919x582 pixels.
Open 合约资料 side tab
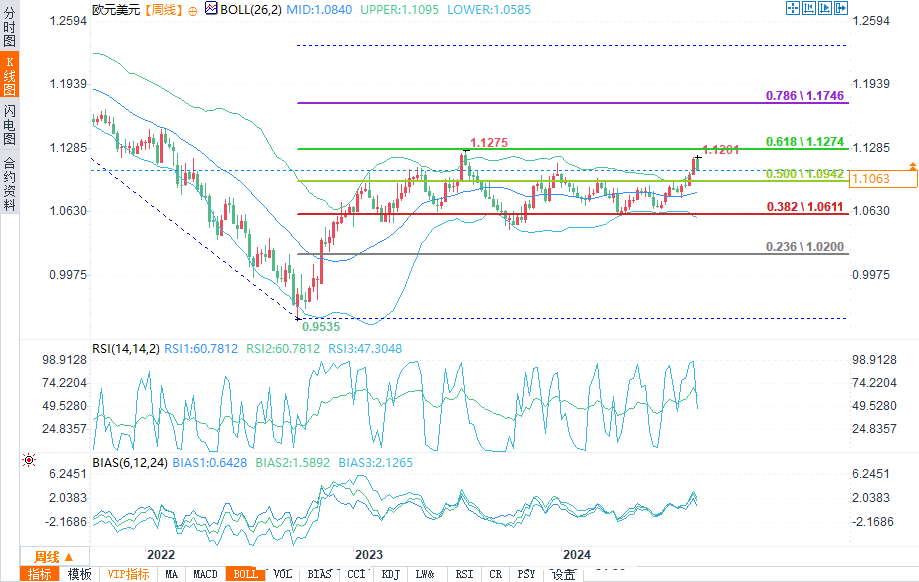[x=9, y=183]
